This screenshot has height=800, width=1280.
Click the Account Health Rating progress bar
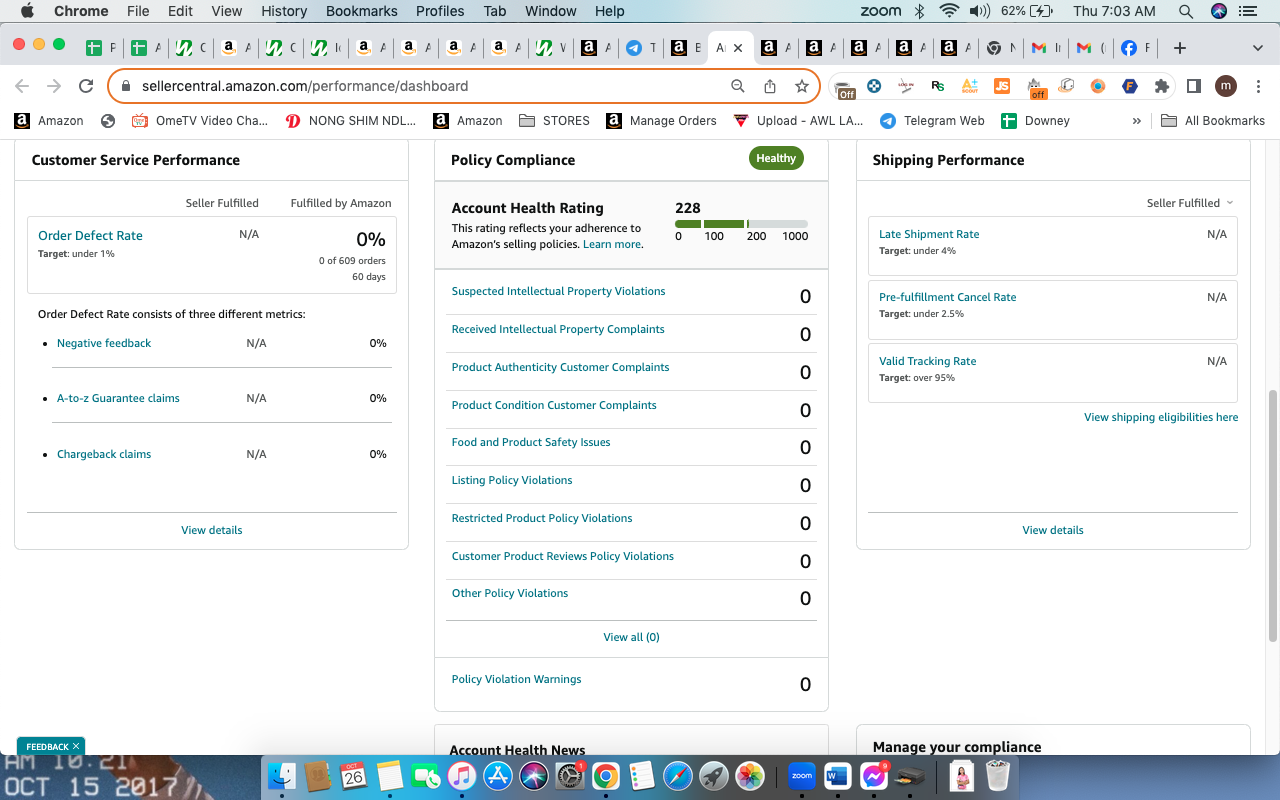741,224
